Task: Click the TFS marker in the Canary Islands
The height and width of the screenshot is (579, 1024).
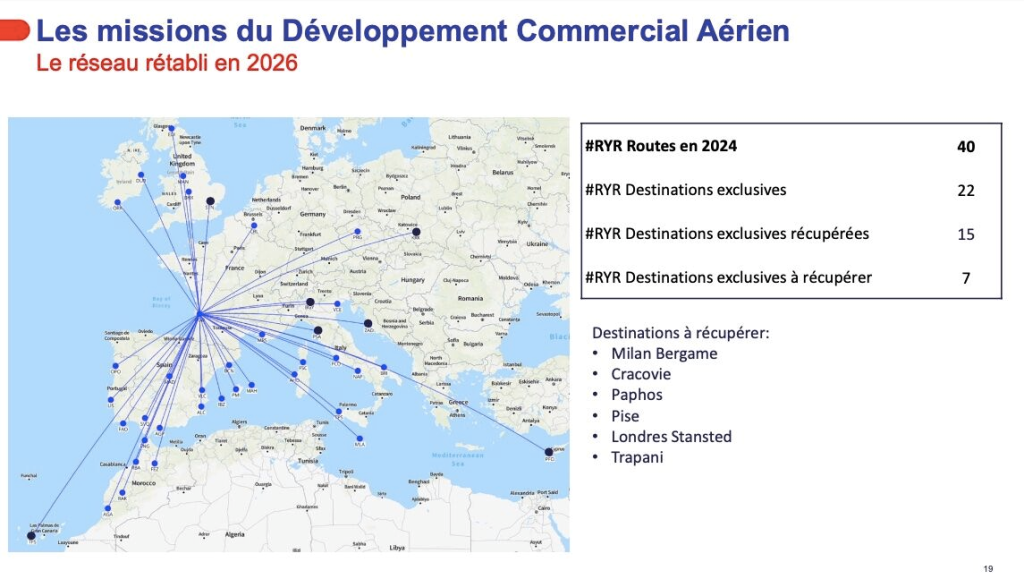Action: click(31, 536)
